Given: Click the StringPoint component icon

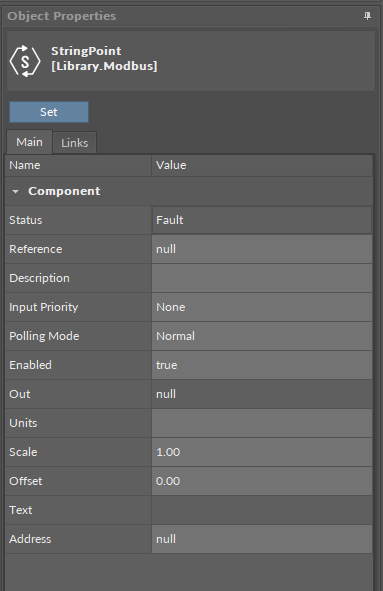Looking at the screenshot, I should pos(25,61).
